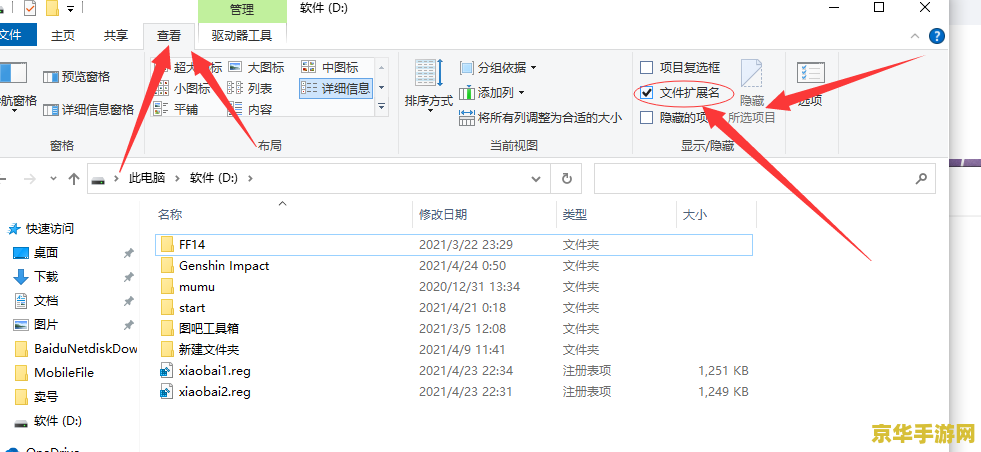Sort by 大小 column header
The height and width of the screenshot is (452, 981).
click(x=717, y=215)
